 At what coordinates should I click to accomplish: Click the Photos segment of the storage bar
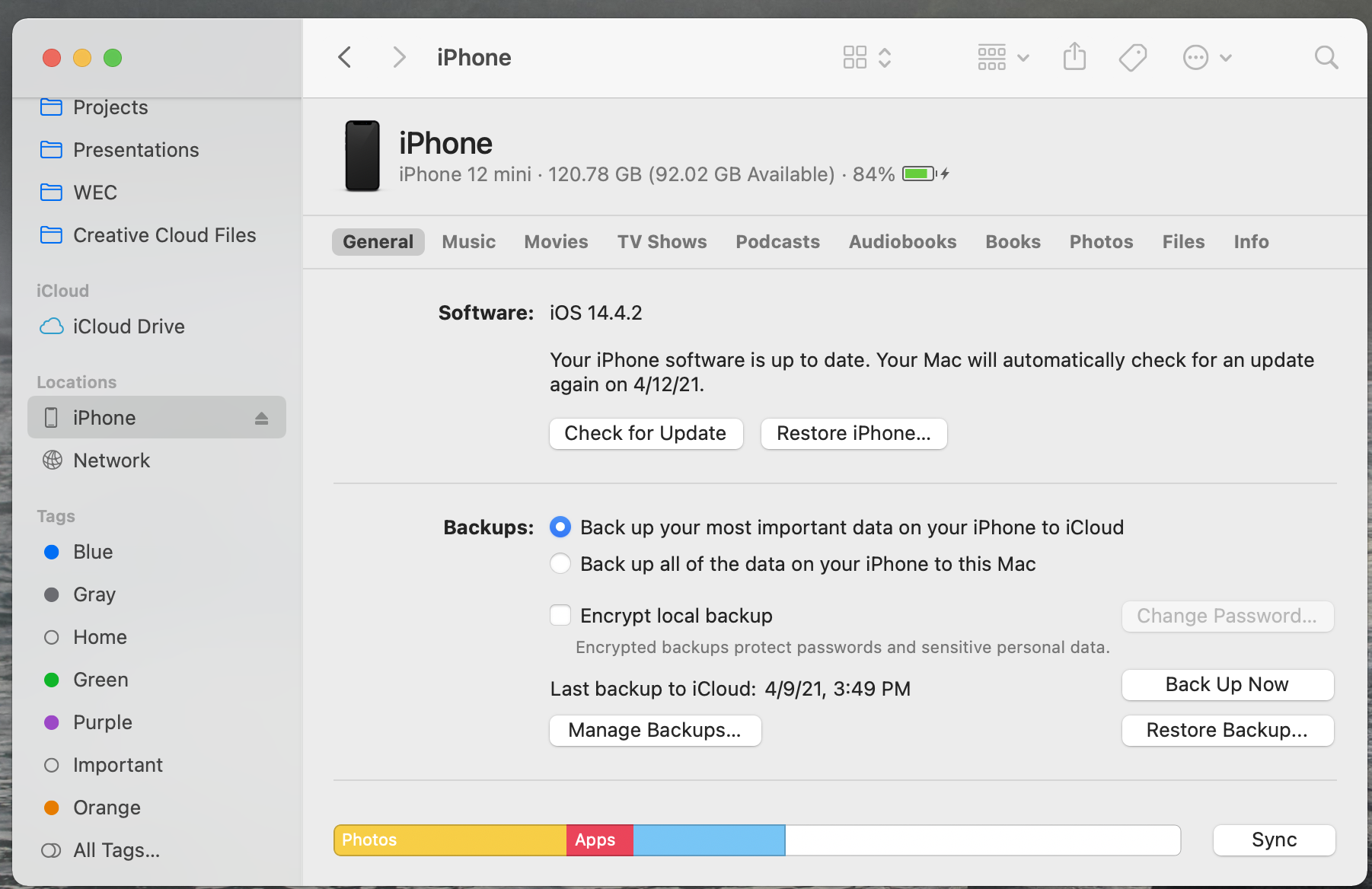(x=450, y=840)
